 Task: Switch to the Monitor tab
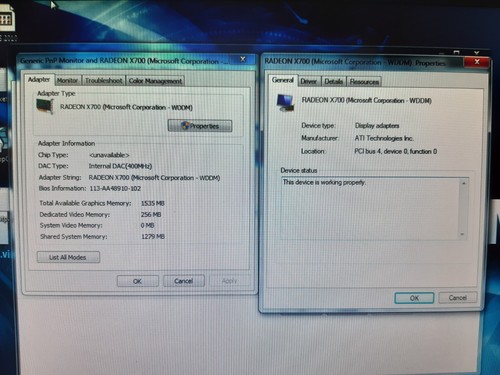pyautogui.click(x=67, y=80)
